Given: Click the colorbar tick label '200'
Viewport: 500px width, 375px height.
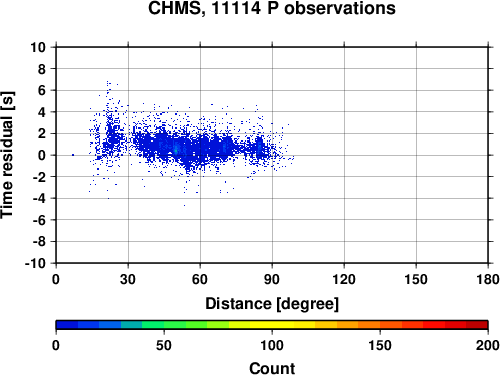Looking at the screenshot, I should point(488,345).
